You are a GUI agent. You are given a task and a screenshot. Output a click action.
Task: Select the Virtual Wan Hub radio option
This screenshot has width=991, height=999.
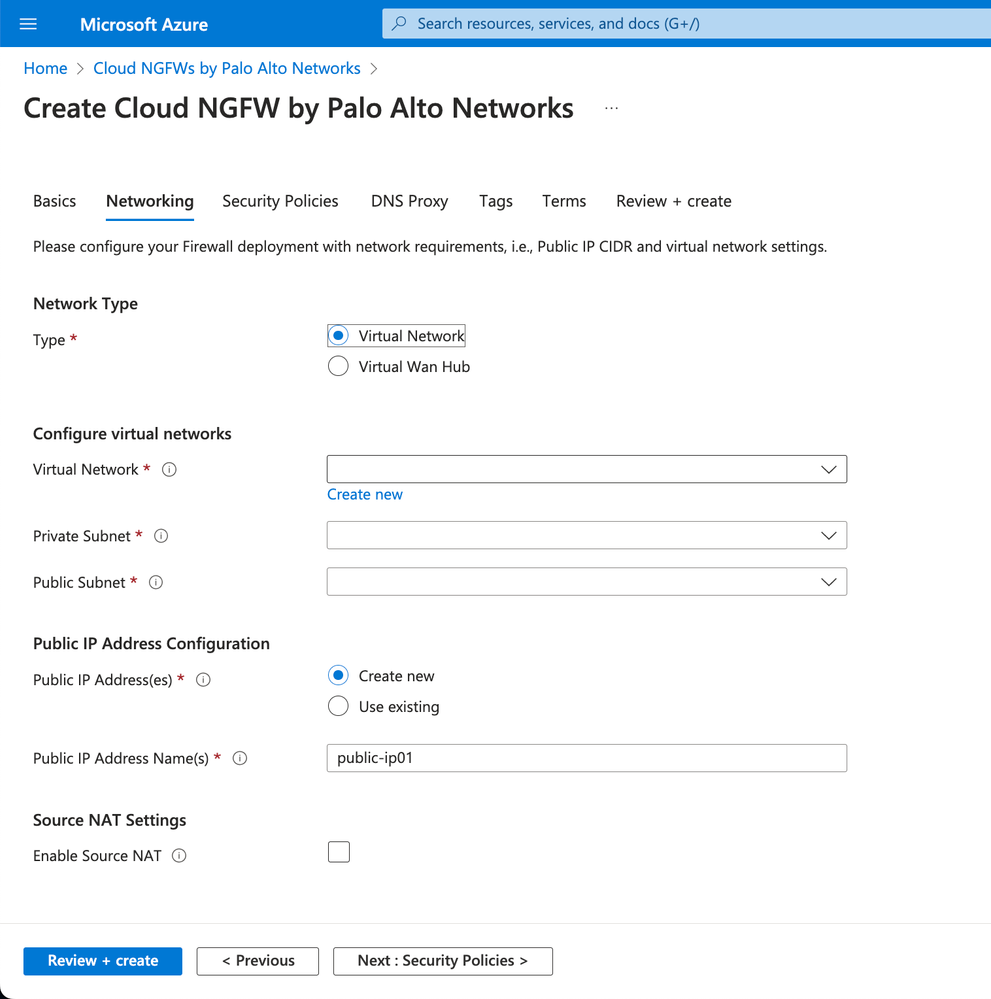coord(339,367)
